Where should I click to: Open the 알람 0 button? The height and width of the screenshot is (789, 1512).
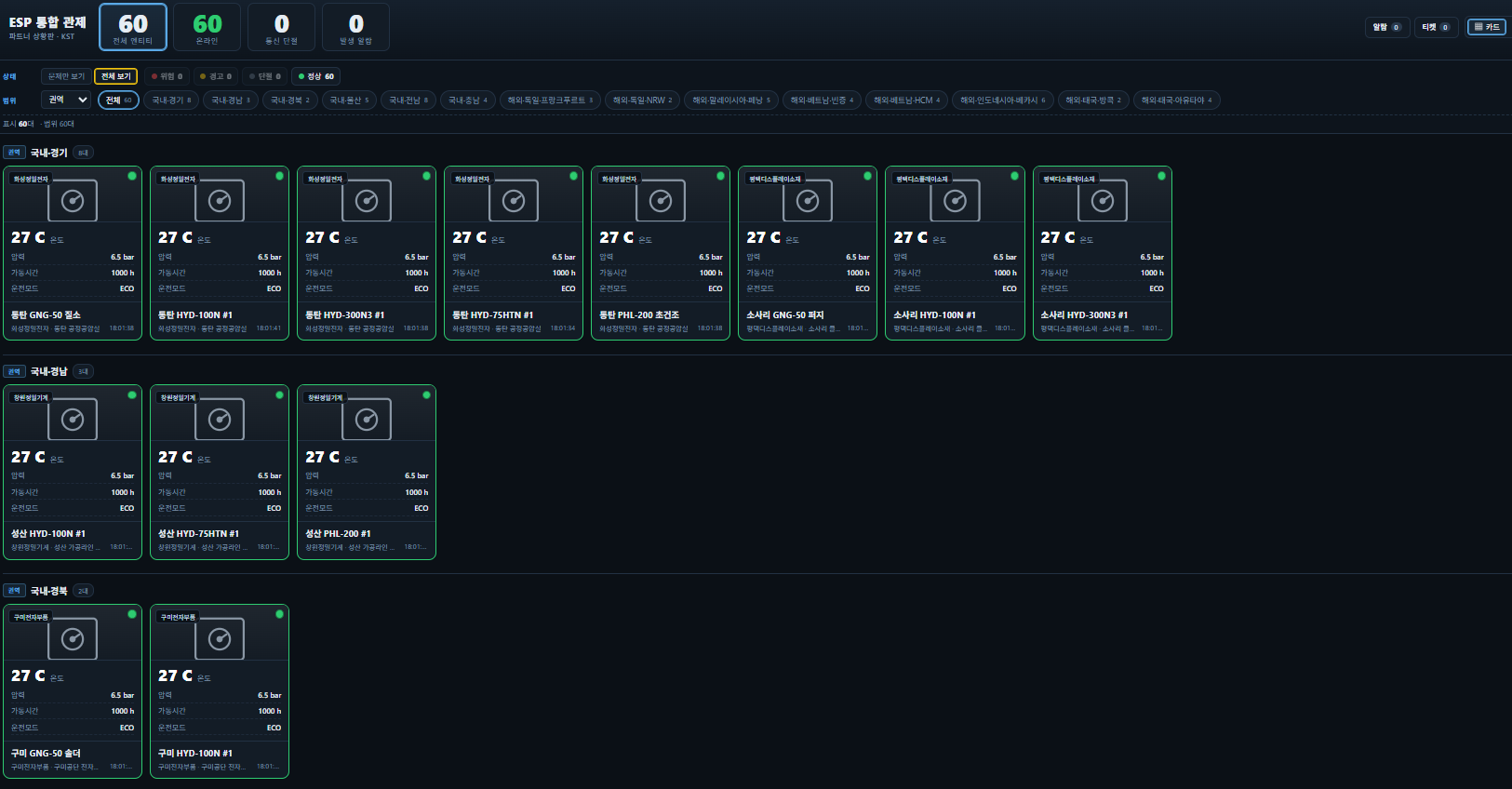point(1387,27)
